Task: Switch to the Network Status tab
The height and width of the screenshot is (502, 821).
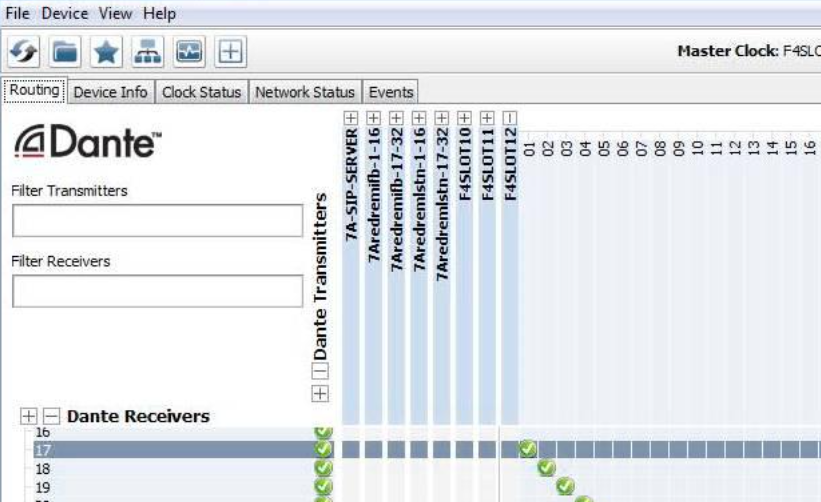Action: 305,92
